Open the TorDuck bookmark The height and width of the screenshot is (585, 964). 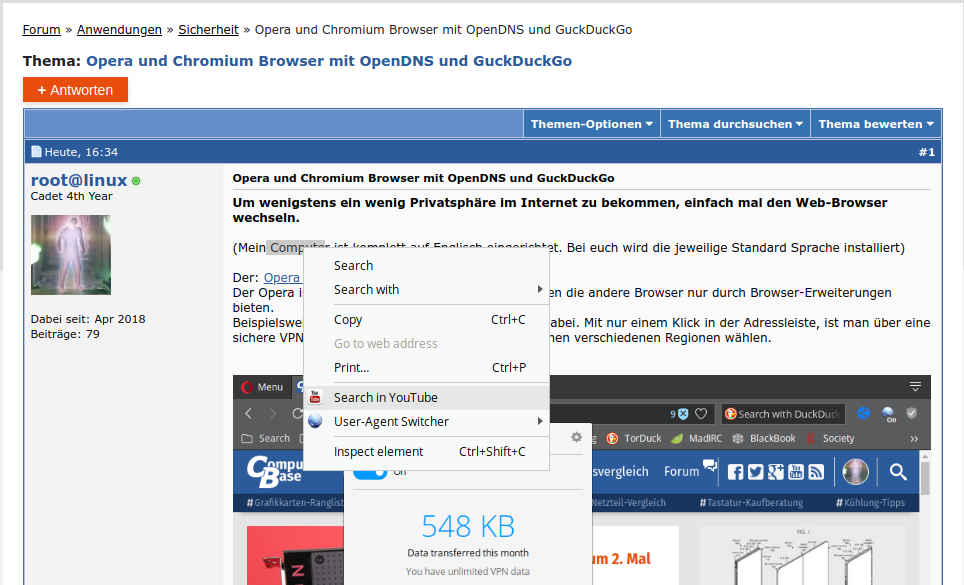[x=634, y=438]
